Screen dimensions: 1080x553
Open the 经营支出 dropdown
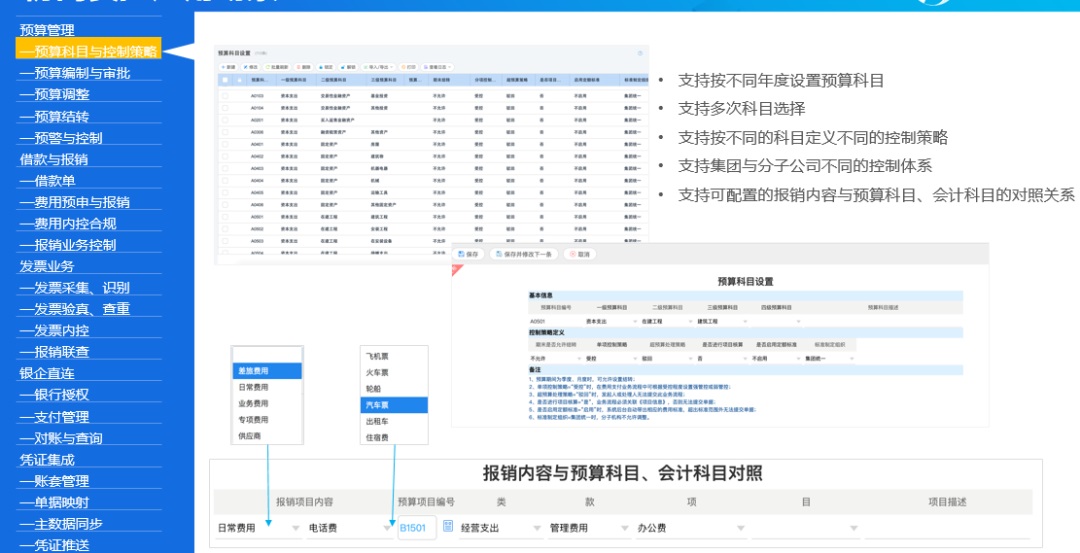pos(501,528)
